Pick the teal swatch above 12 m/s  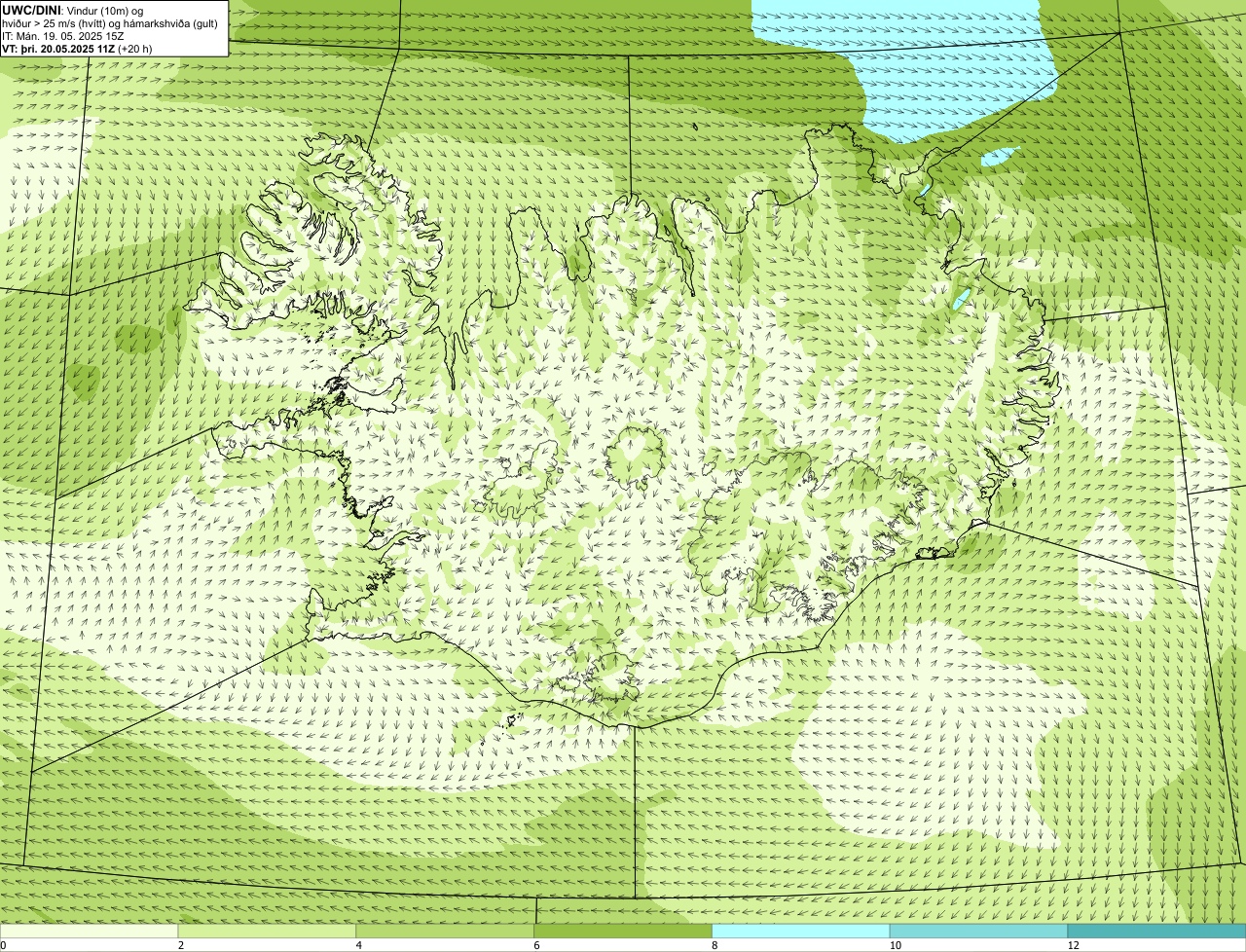1156,932
